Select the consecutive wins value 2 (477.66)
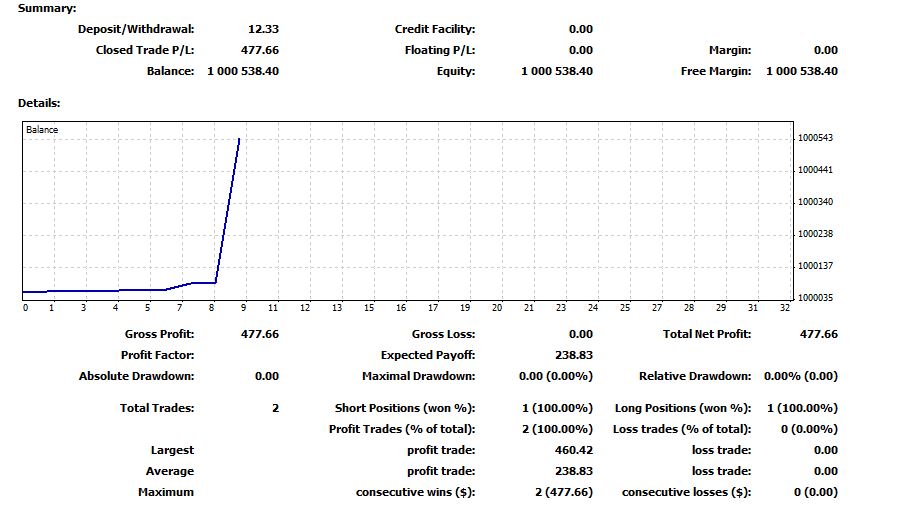 [564, 492]
